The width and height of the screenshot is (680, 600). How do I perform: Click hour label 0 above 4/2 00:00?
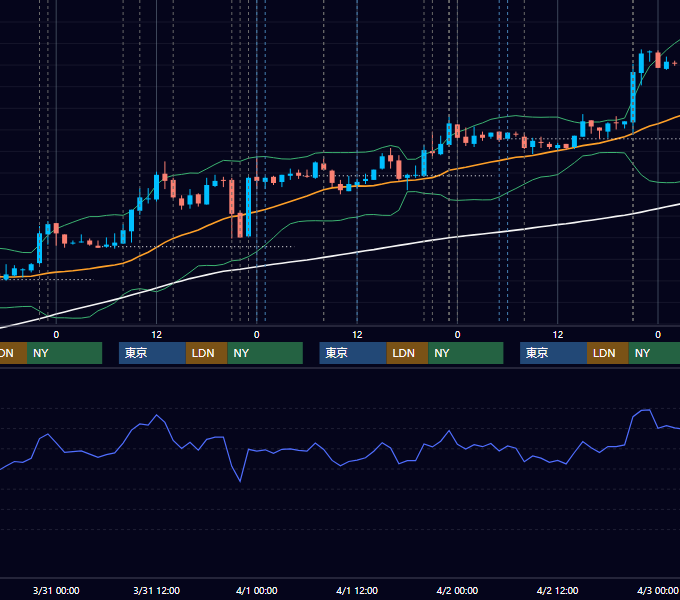(457, 335)
